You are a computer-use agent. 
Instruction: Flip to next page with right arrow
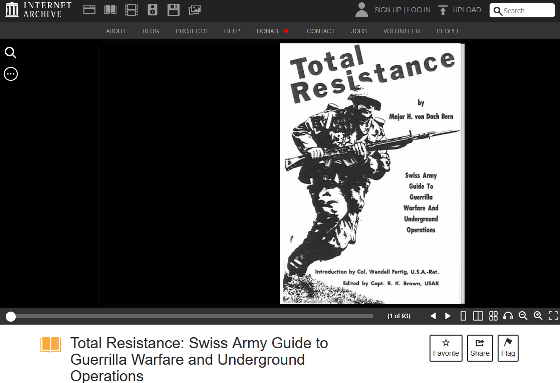pyautogui.click(x=448, y=316)
